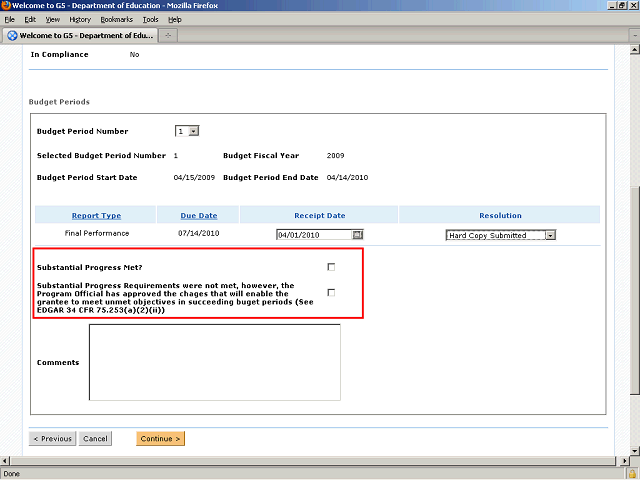Click the Firefox logo in title bar

6,5
